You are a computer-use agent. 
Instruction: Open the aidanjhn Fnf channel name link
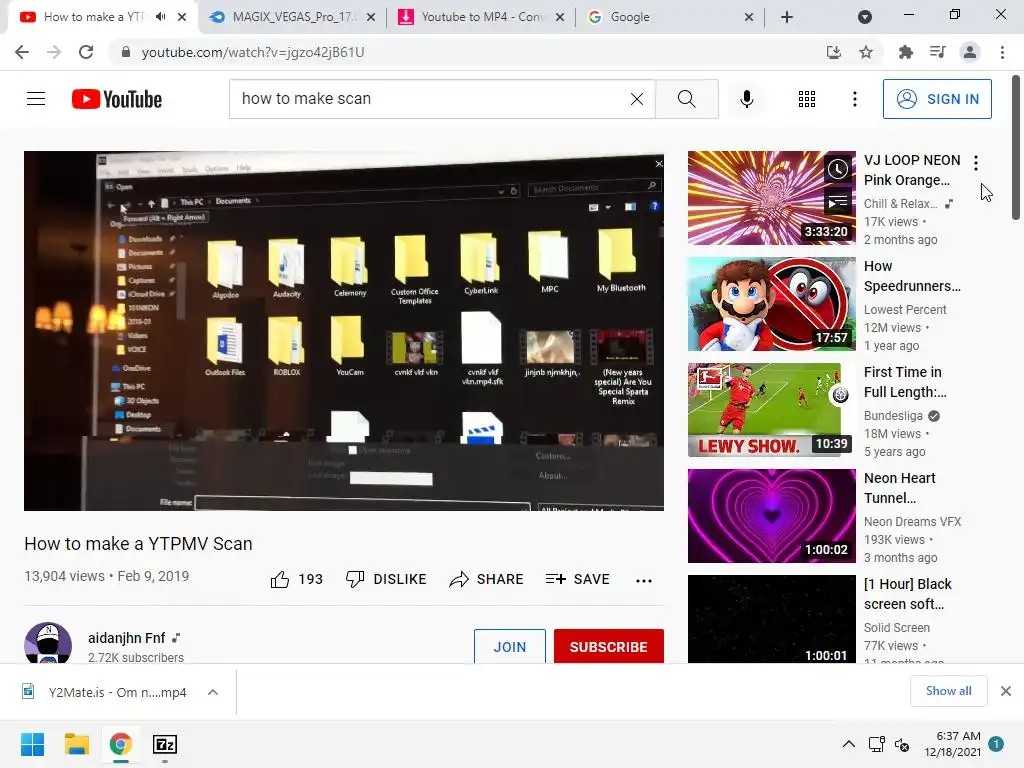pyautogui.click(x=127, y=637)
